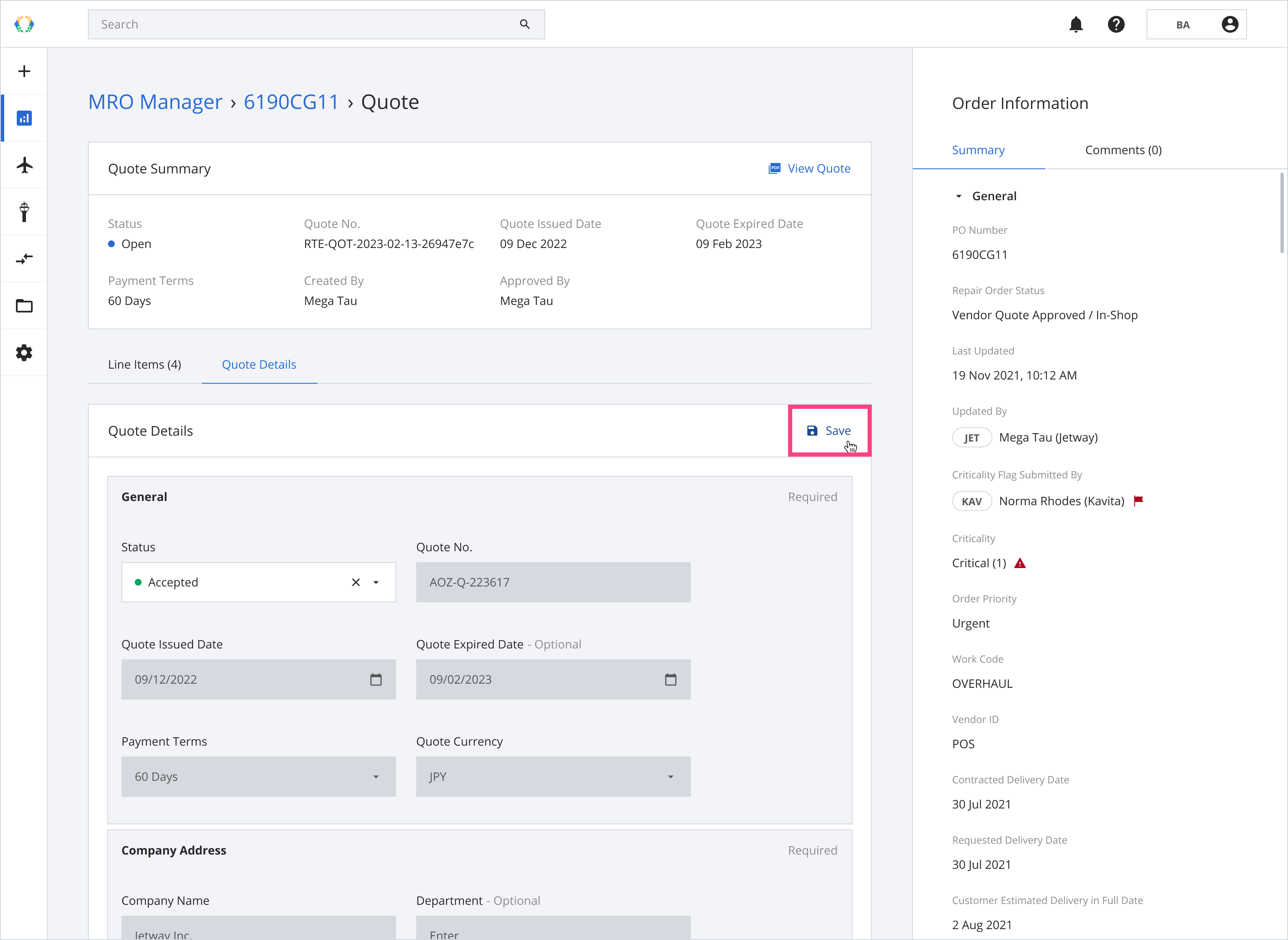This screenshot has width=1288, height=940.
Task: Open the help question mark icon
Action: (1116, 24)
